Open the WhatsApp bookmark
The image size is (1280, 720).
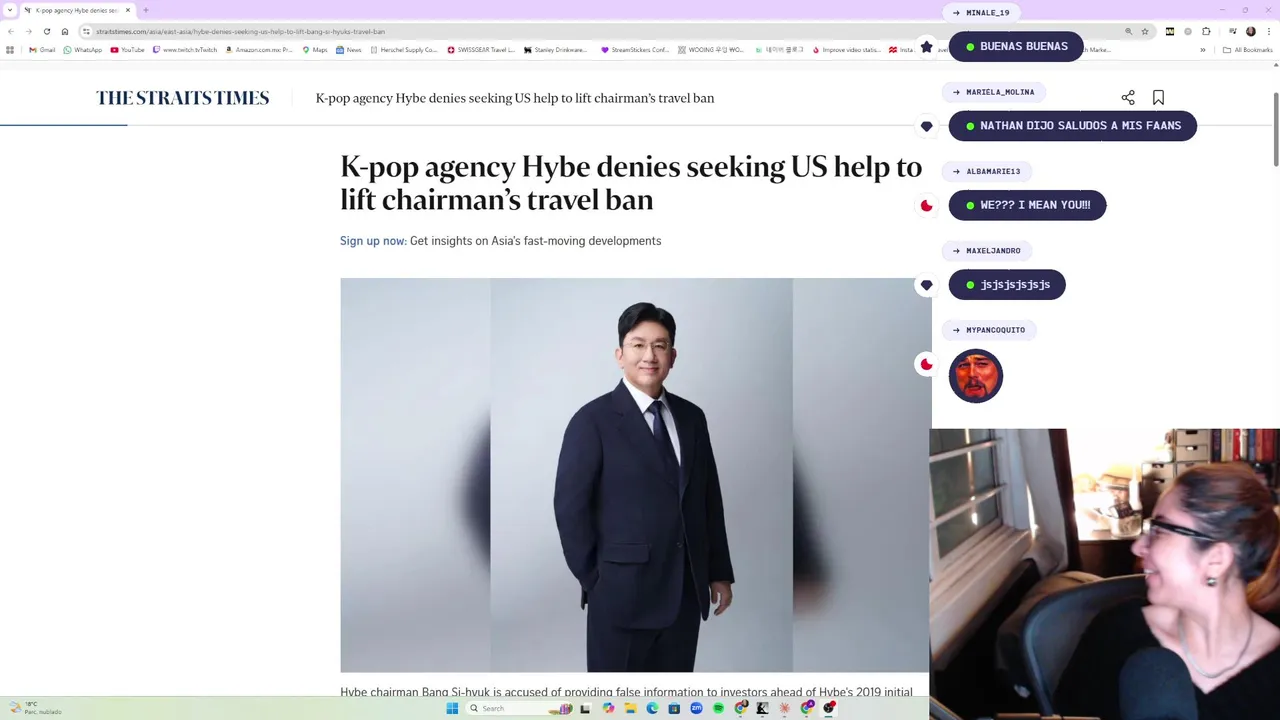coord(83,50)
